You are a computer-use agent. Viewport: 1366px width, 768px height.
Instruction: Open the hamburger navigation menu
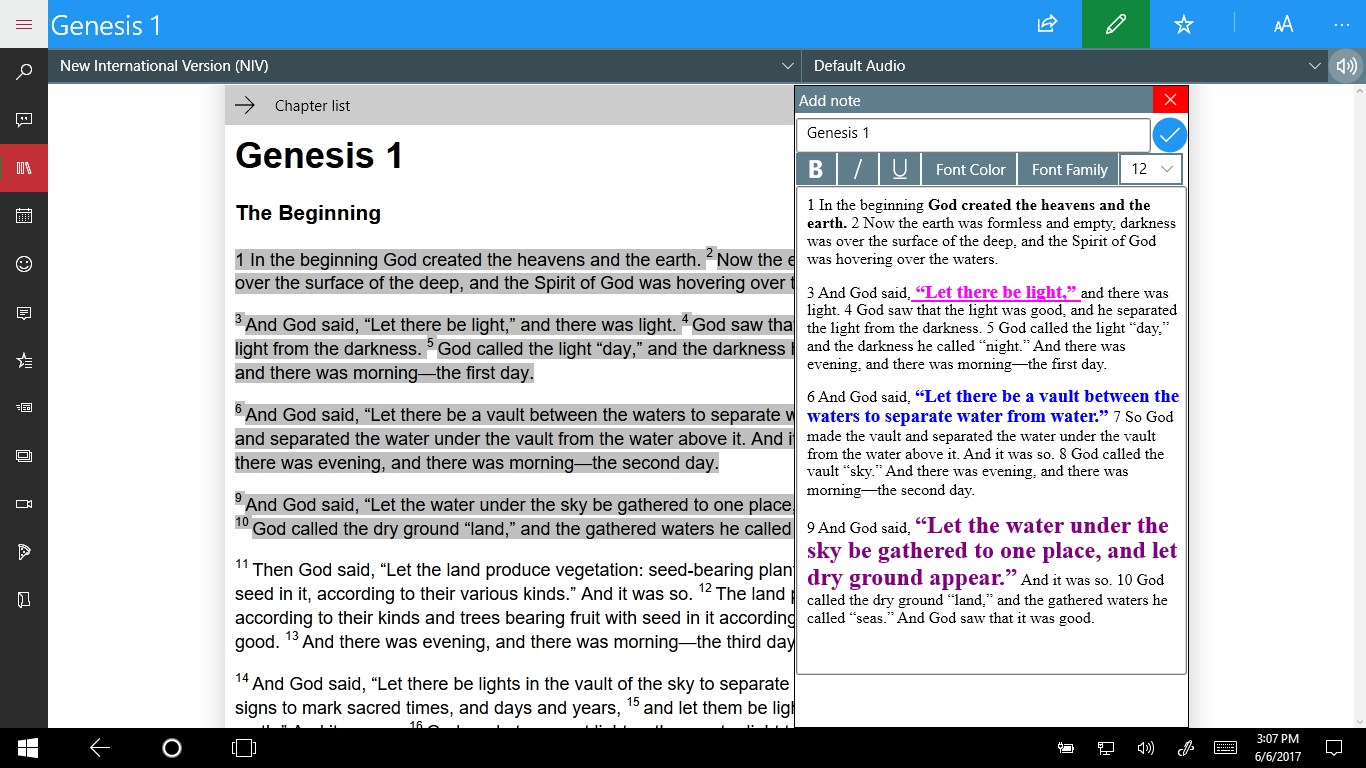tap(24, 24)
